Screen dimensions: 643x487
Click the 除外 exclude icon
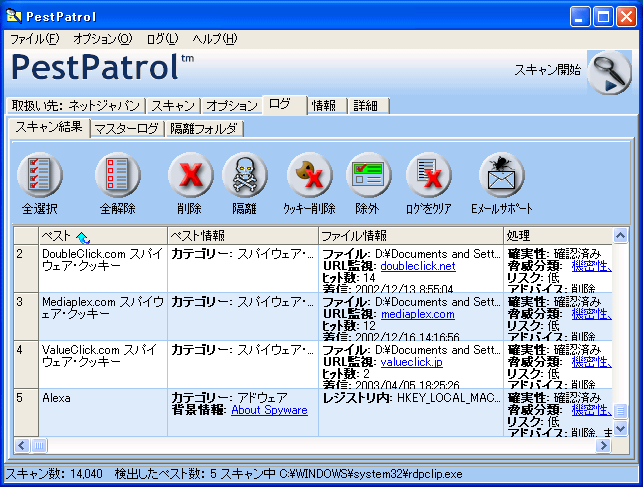click(x=368, y=175)
